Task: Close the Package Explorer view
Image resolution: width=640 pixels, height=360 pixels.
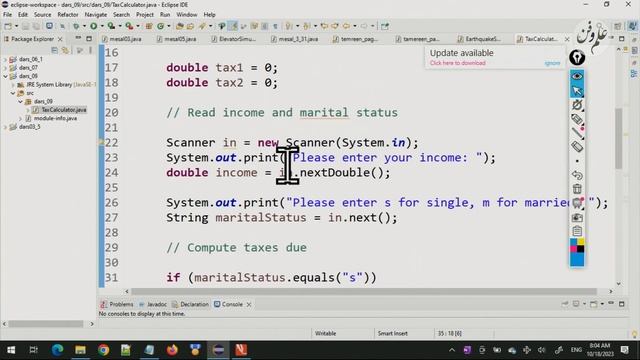Action: pos(60,39)
